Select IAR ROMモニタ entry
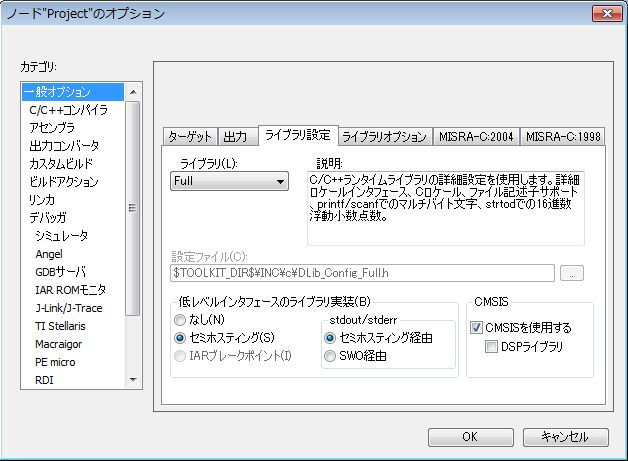This screenshot has width=628, height=461. (70, 290)
